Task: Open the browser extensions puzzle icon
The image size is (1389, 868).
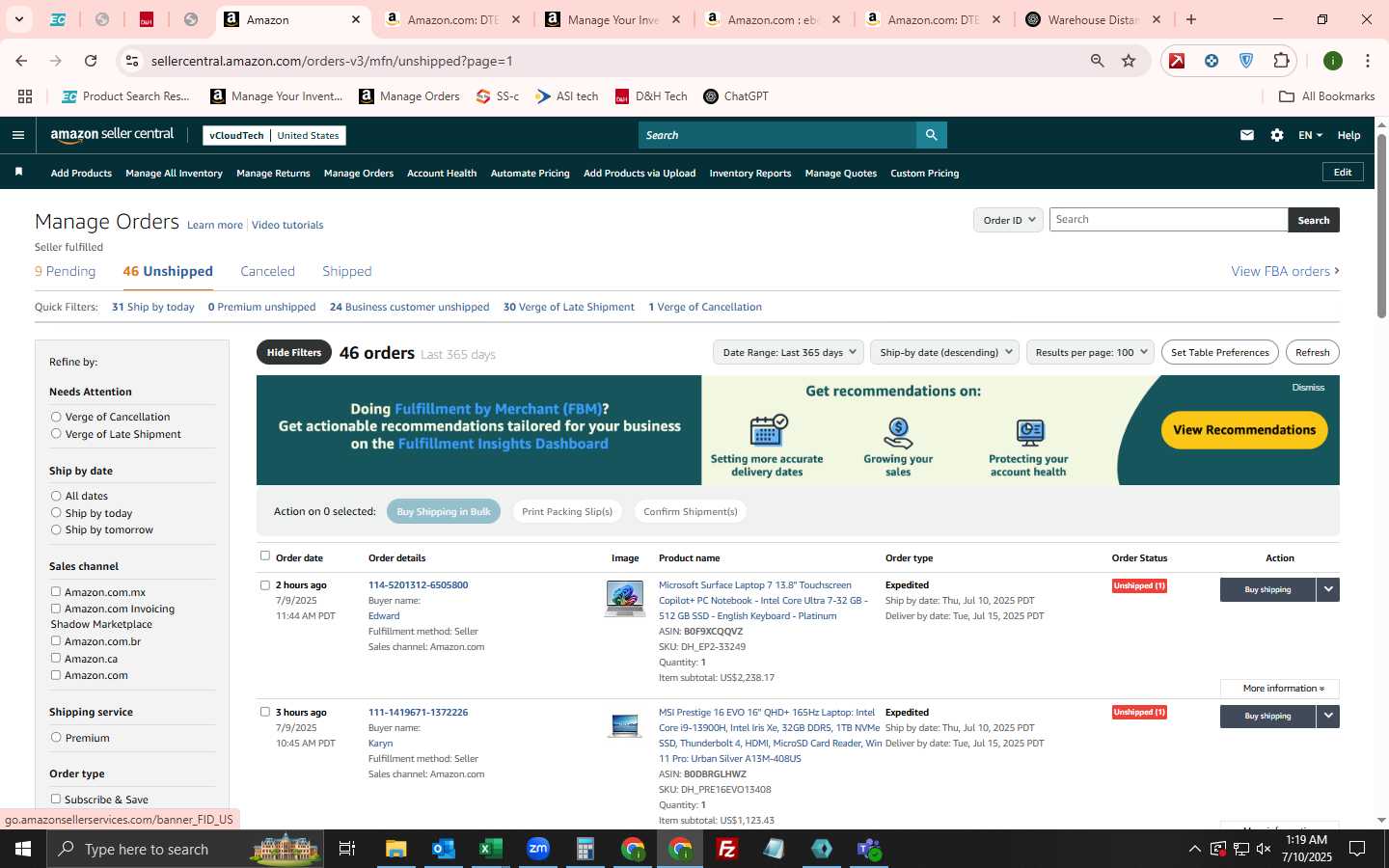Action: pos(1281,61)
